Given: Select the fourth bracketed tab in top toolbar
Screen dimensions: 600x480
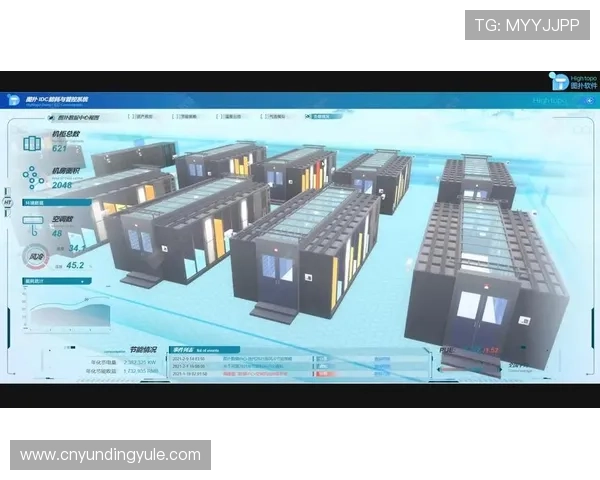Looking at the screenshot, I should 279,116.
